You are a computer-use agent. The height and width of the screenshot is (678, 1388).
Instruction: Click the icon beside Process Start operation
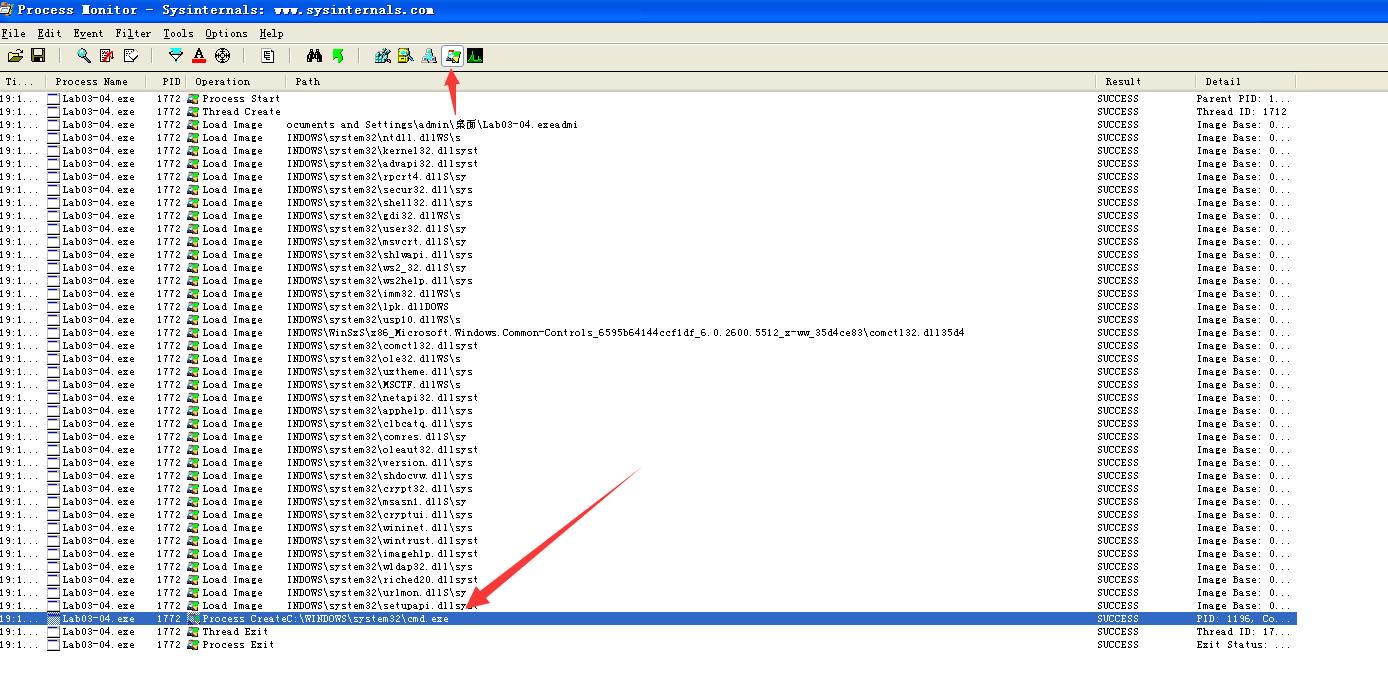point(193,99)
